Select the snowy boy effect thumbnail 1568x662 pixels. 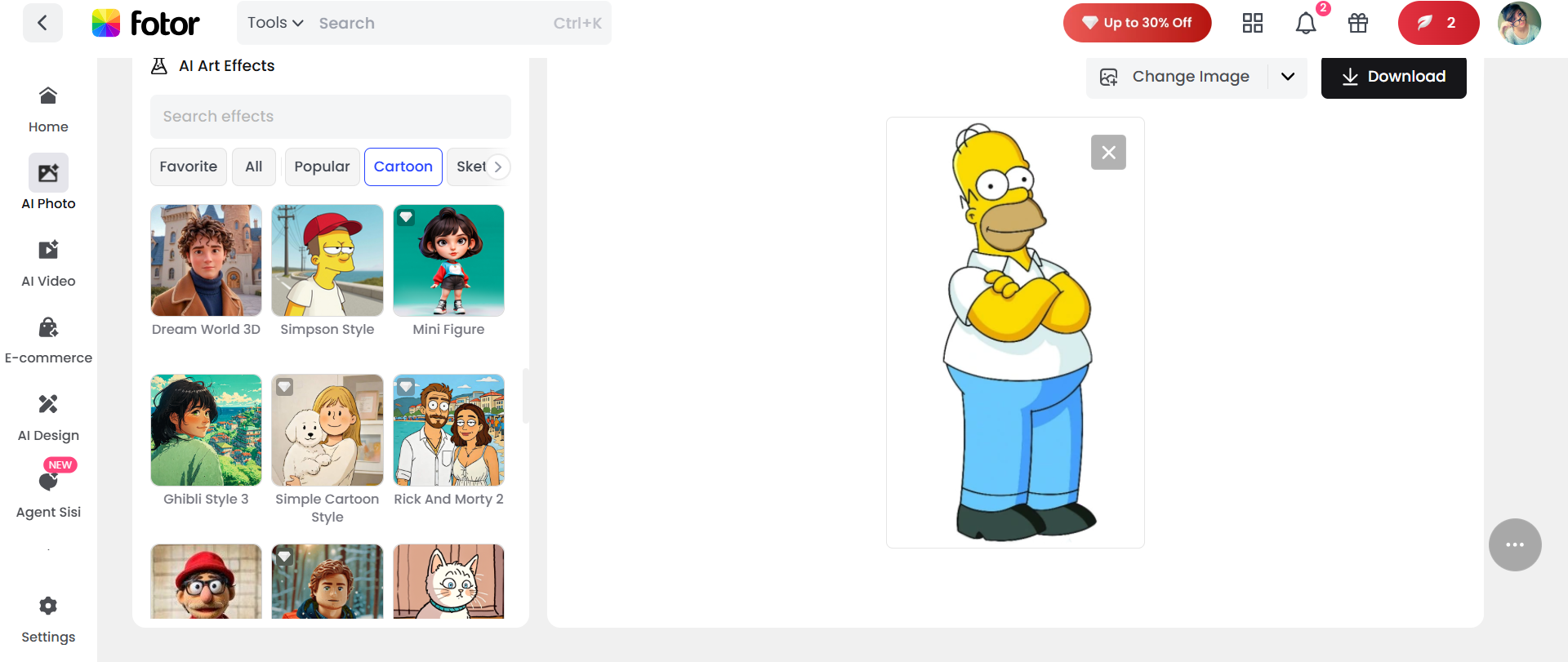coord(327,581)
